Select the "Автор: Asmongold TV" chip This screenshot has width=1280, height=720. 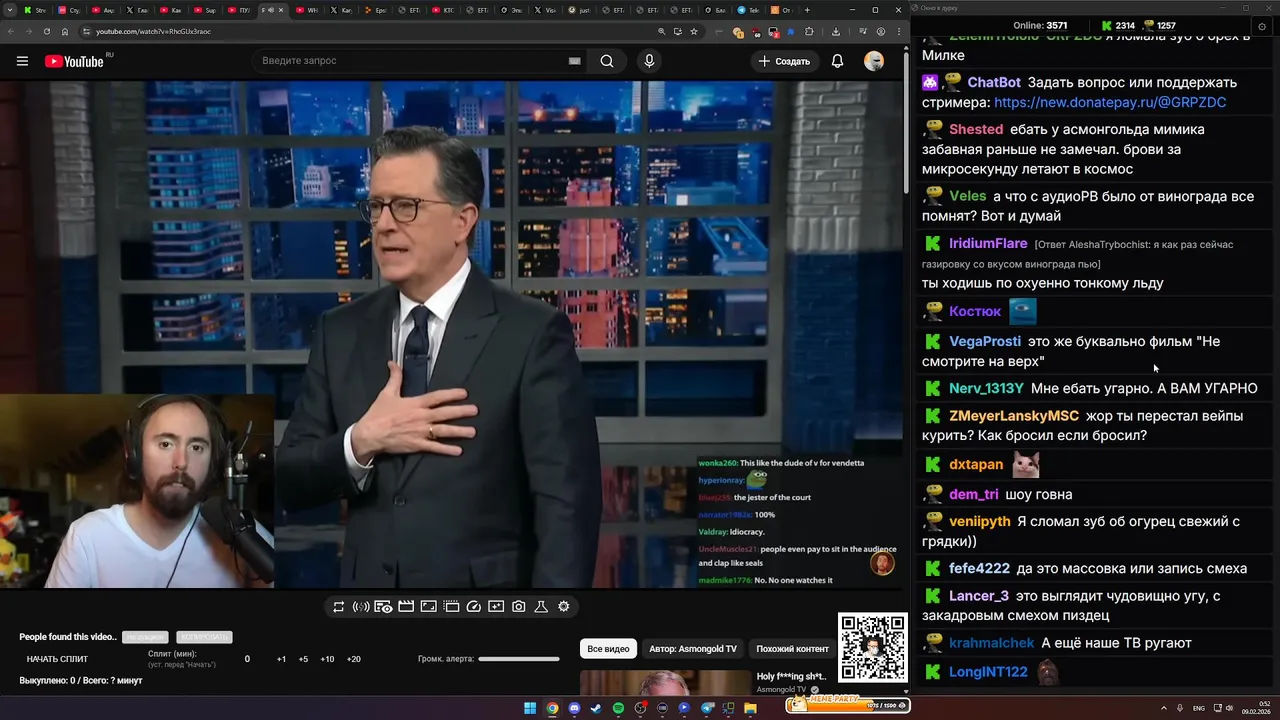click(693, 649)
